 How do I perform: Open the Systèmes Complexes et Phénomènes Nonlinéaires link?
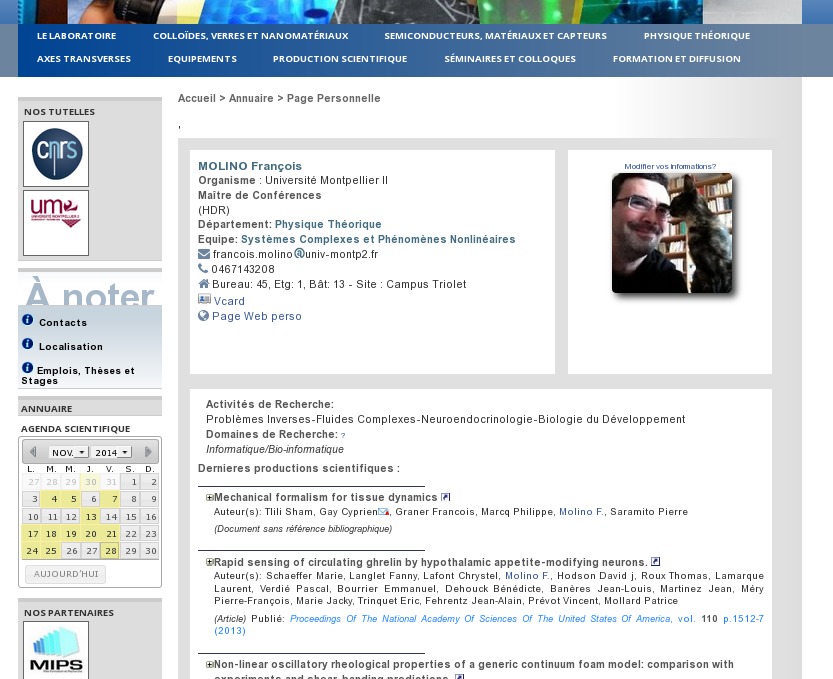point(378,240)
